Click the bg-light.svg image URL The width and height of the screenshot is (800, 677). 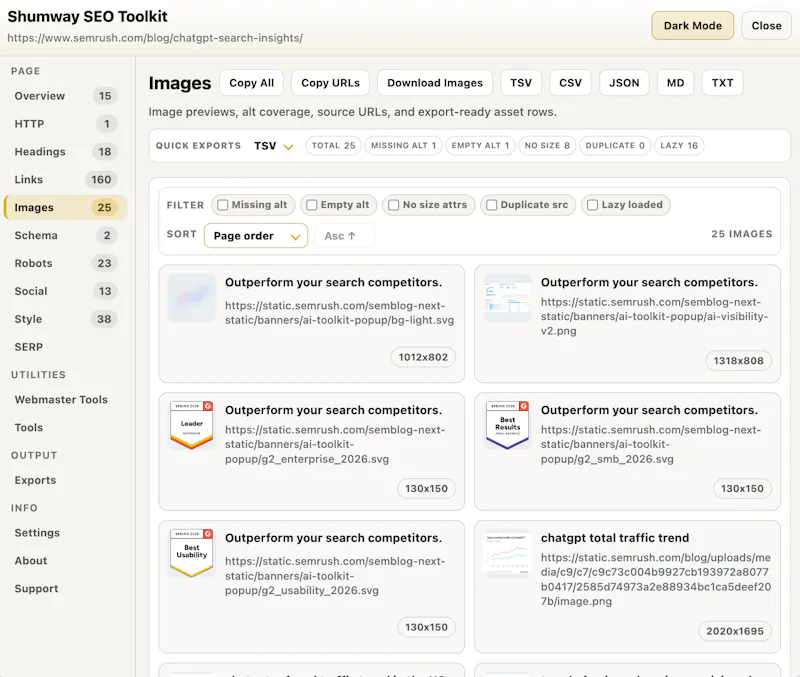339,313
